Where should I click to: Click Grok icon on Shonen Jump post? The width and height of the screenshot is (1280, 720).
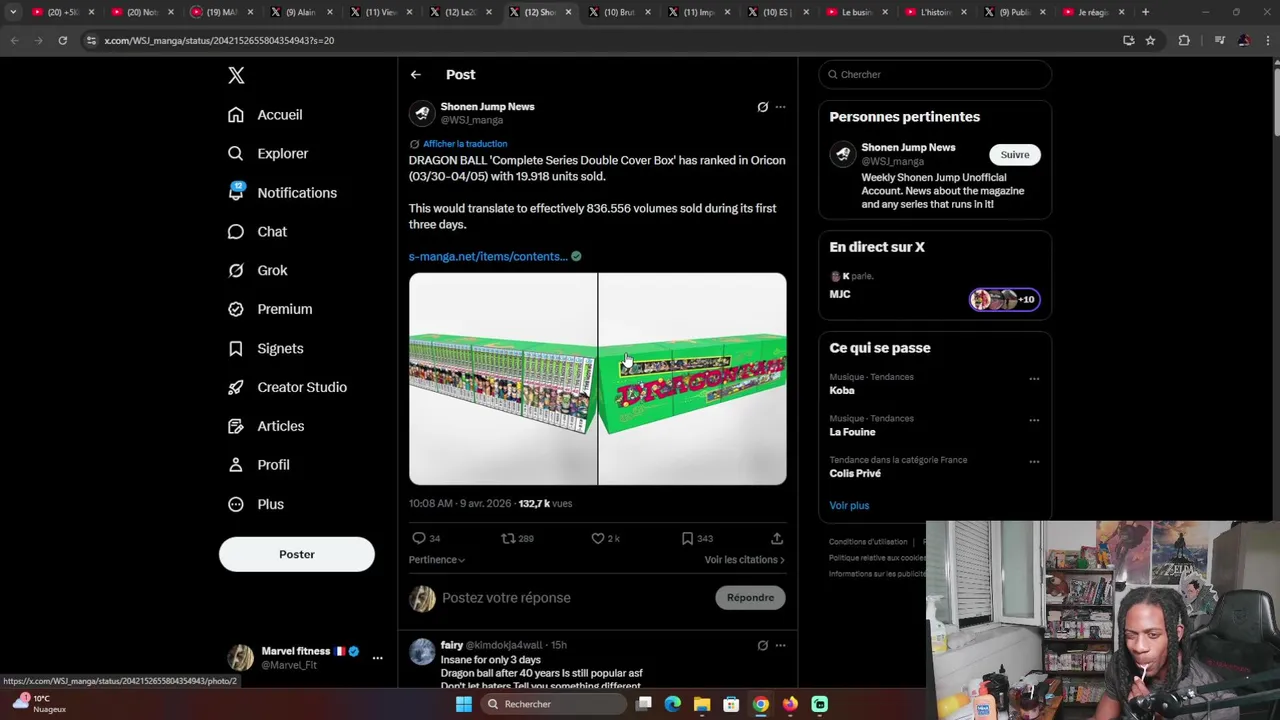pyautogui.click(x=763, y=107)
